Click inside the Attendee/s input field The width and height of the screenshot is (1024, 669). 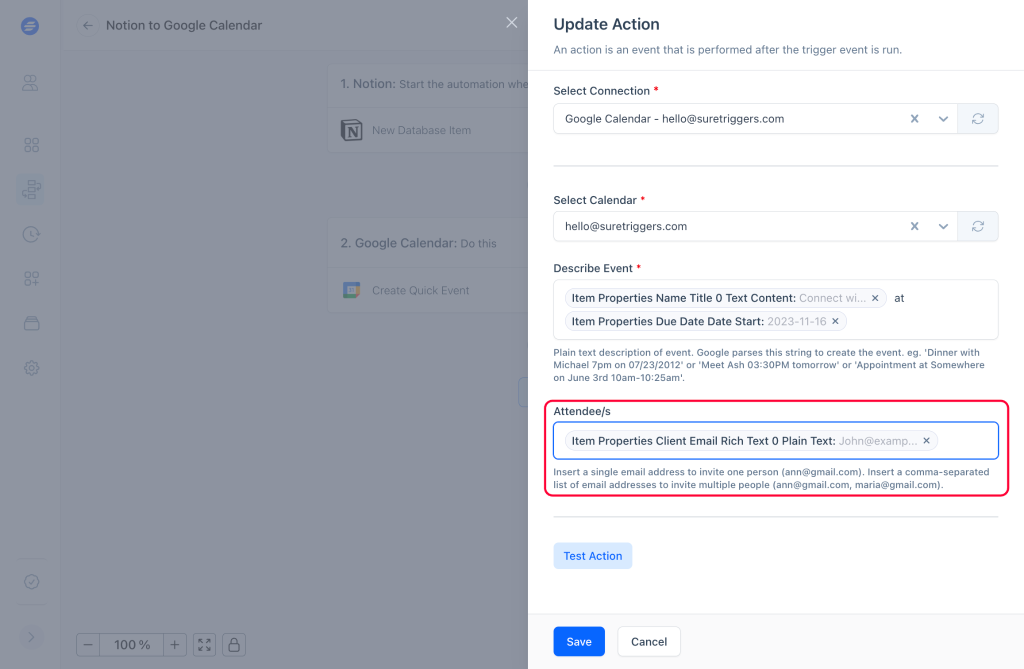(x=966, y=441)
